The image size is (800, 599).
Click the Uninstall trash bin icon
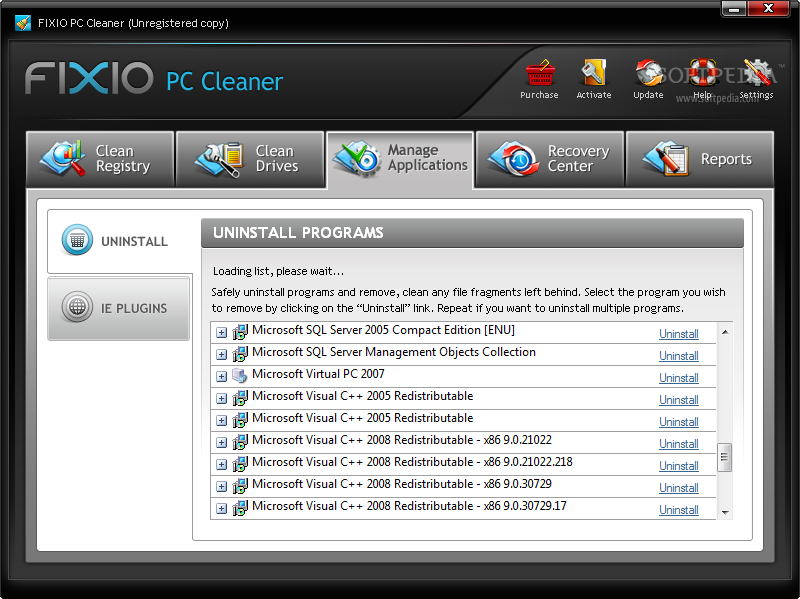pyautogui.click(x=77, y=240)
